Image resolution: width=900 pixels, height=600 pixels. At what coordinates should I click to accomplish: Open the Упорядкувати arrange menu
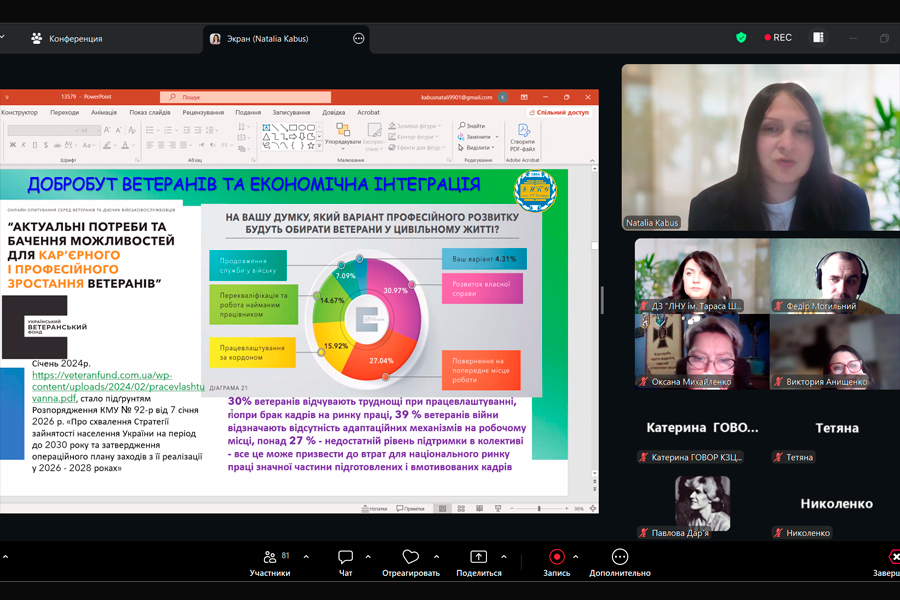point(343,136)
